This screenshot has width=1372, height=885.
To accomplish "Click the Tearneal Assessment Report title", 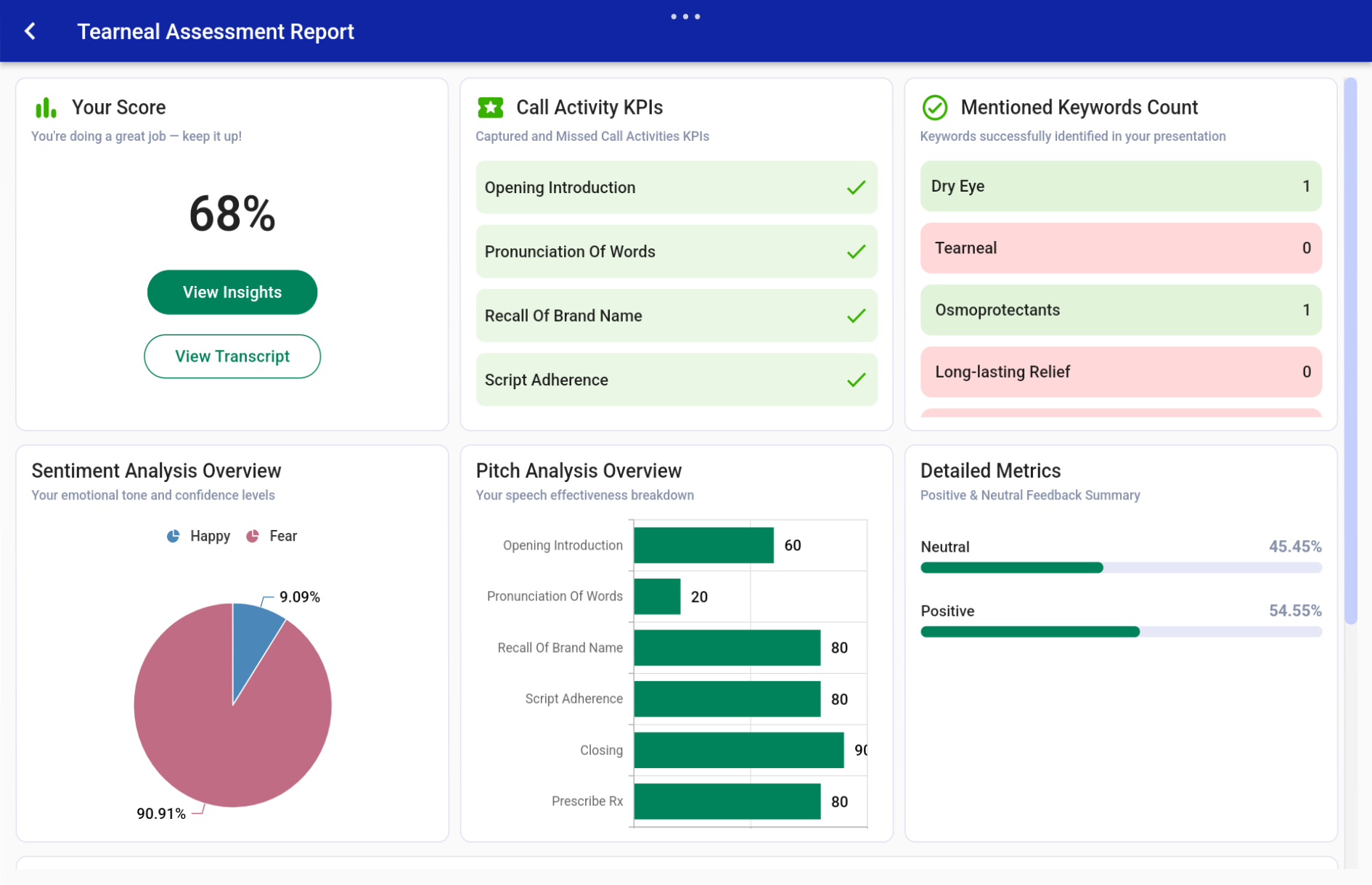I will tap(216, 32).
